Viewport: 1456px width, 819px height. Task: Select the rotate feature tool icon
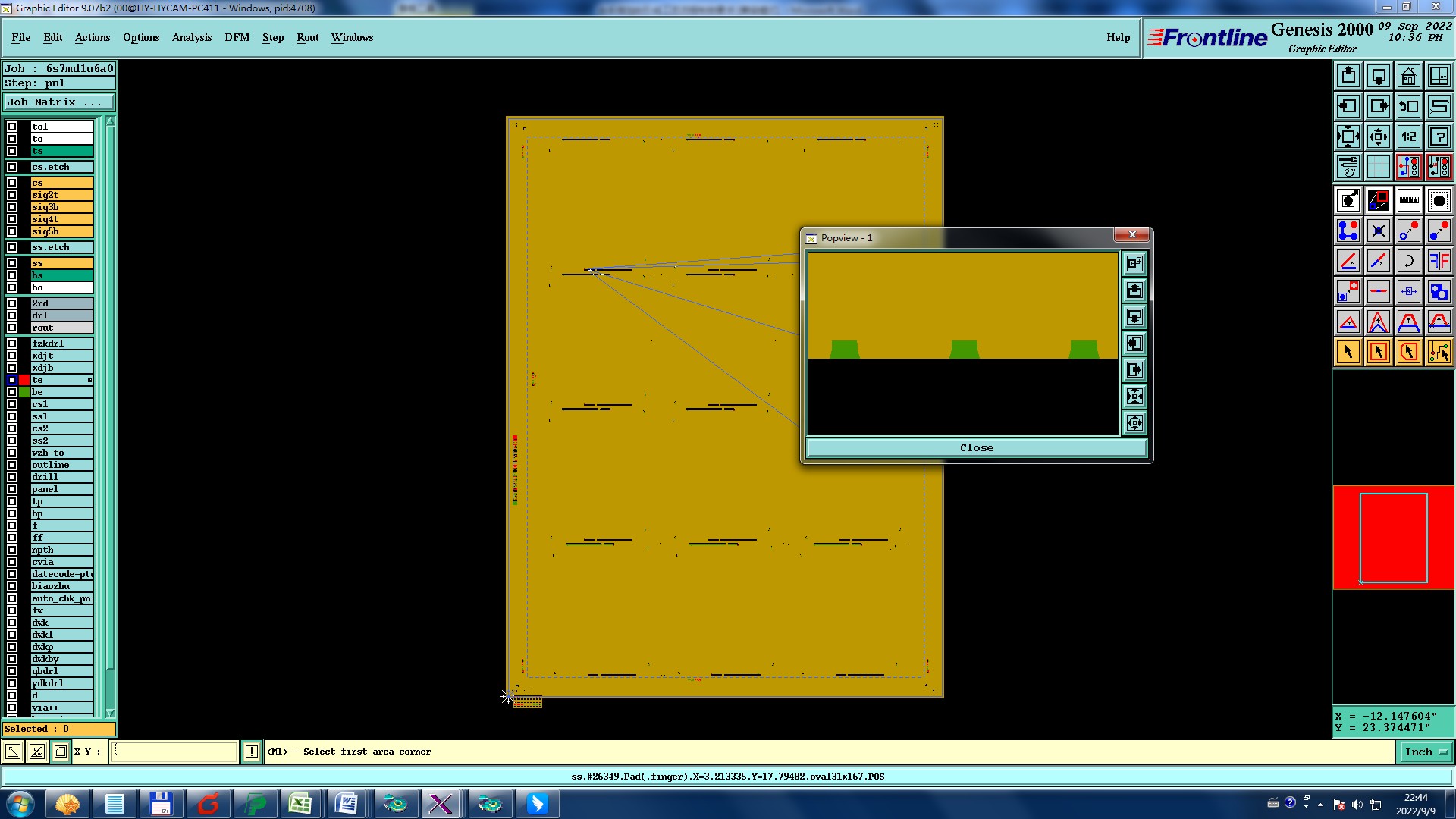[x=1408, y=261]
